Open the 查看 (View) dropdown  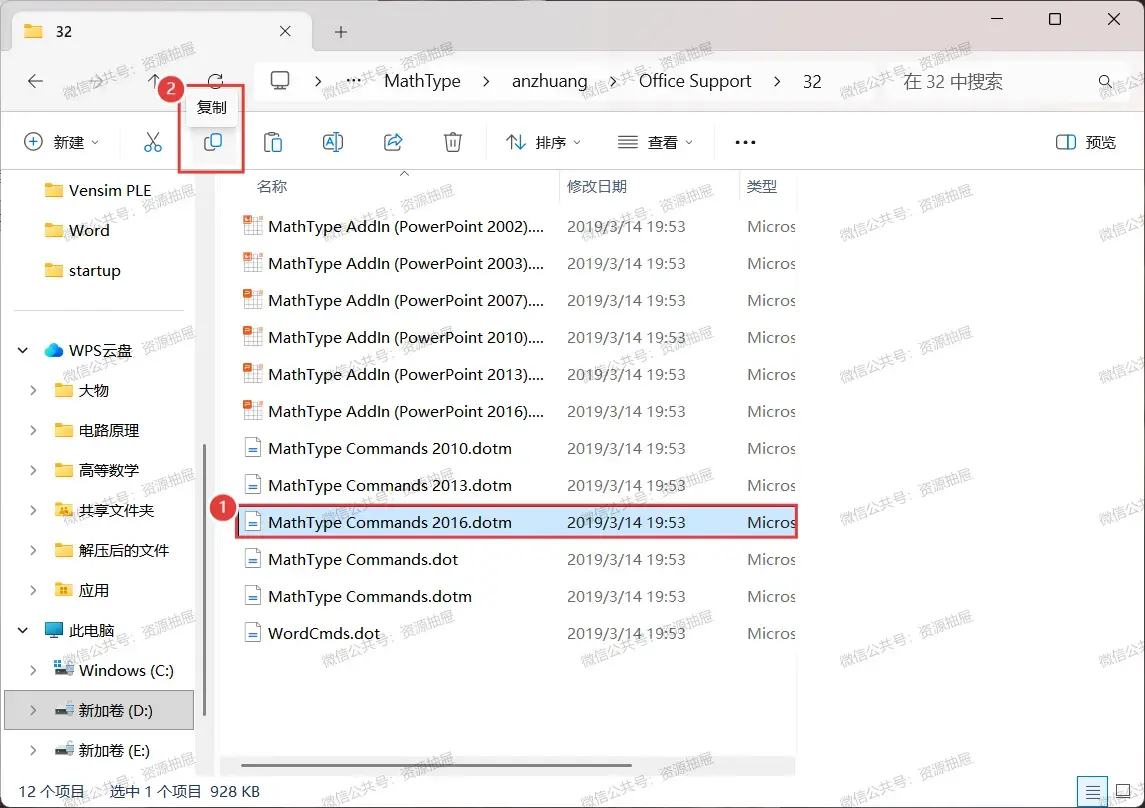point(655,142)
